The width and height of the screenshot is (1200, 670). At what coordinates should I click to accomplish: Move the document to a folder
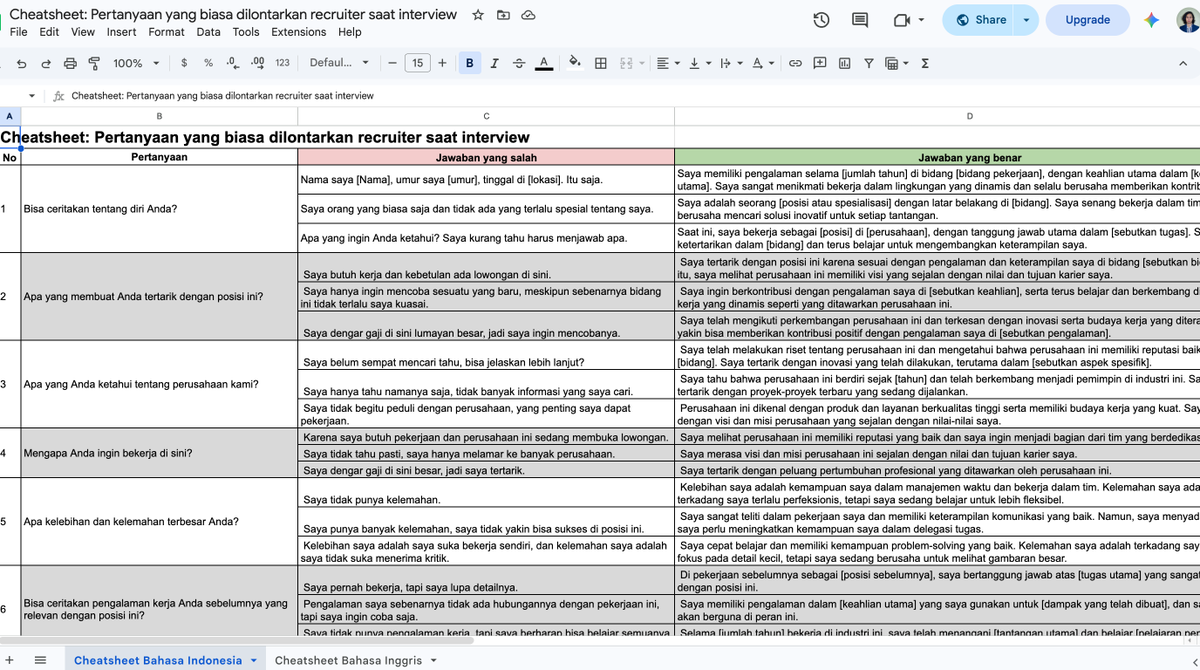(503, 15)
